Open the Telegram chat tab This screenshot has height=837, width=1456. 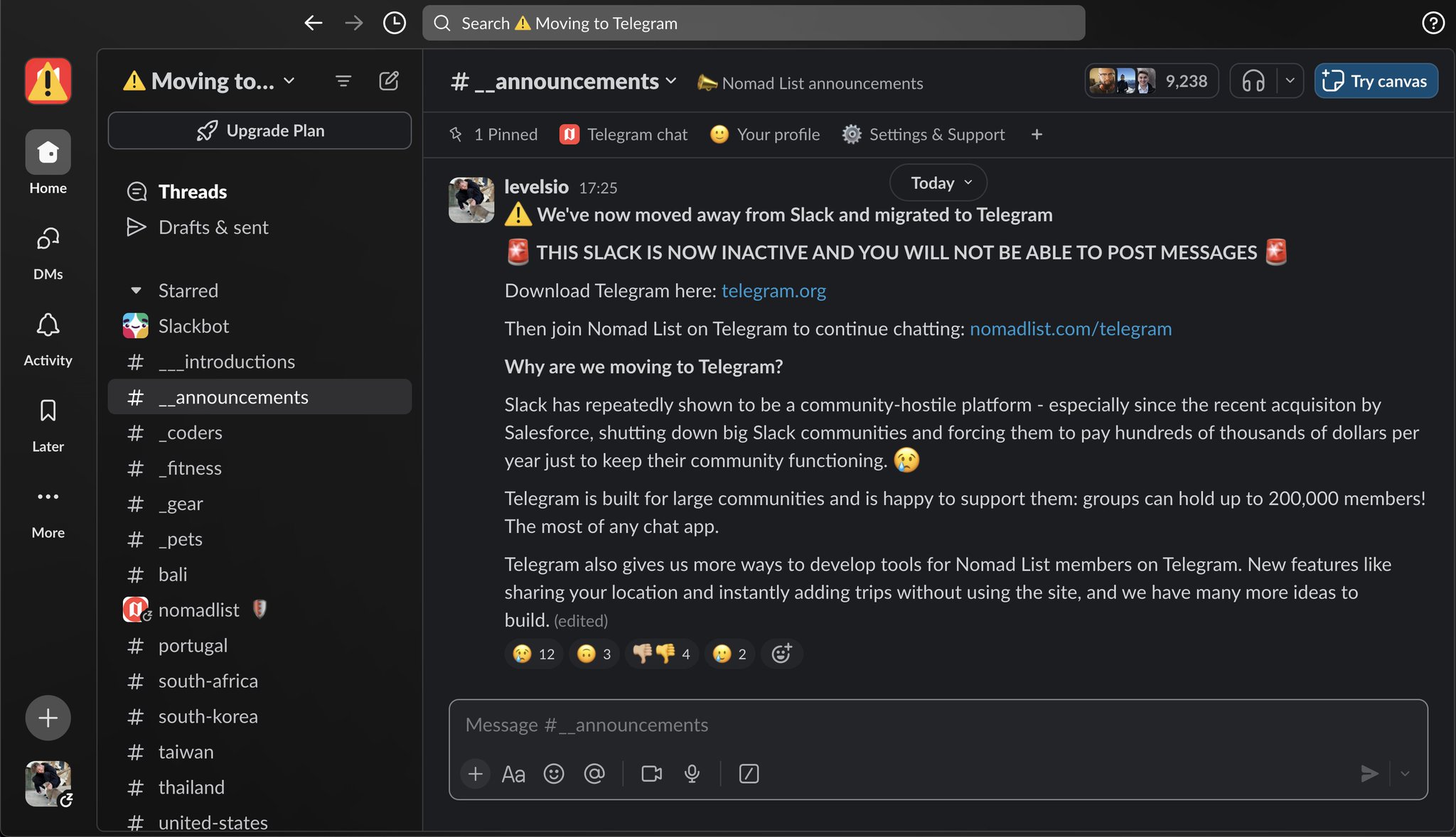[624, 134]
